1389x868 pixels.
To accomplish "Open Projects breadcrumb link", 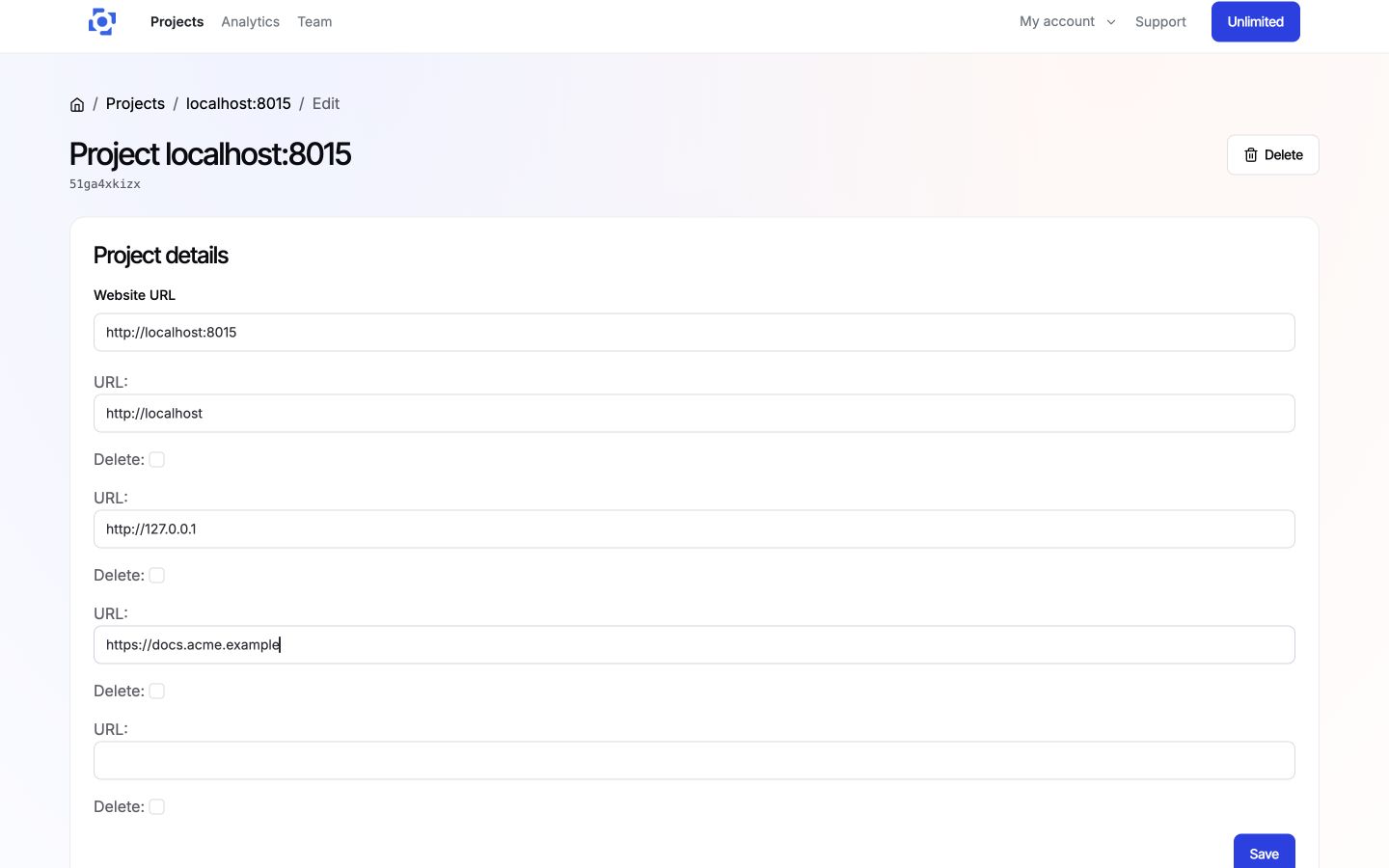I will click(x=135, y=103).
